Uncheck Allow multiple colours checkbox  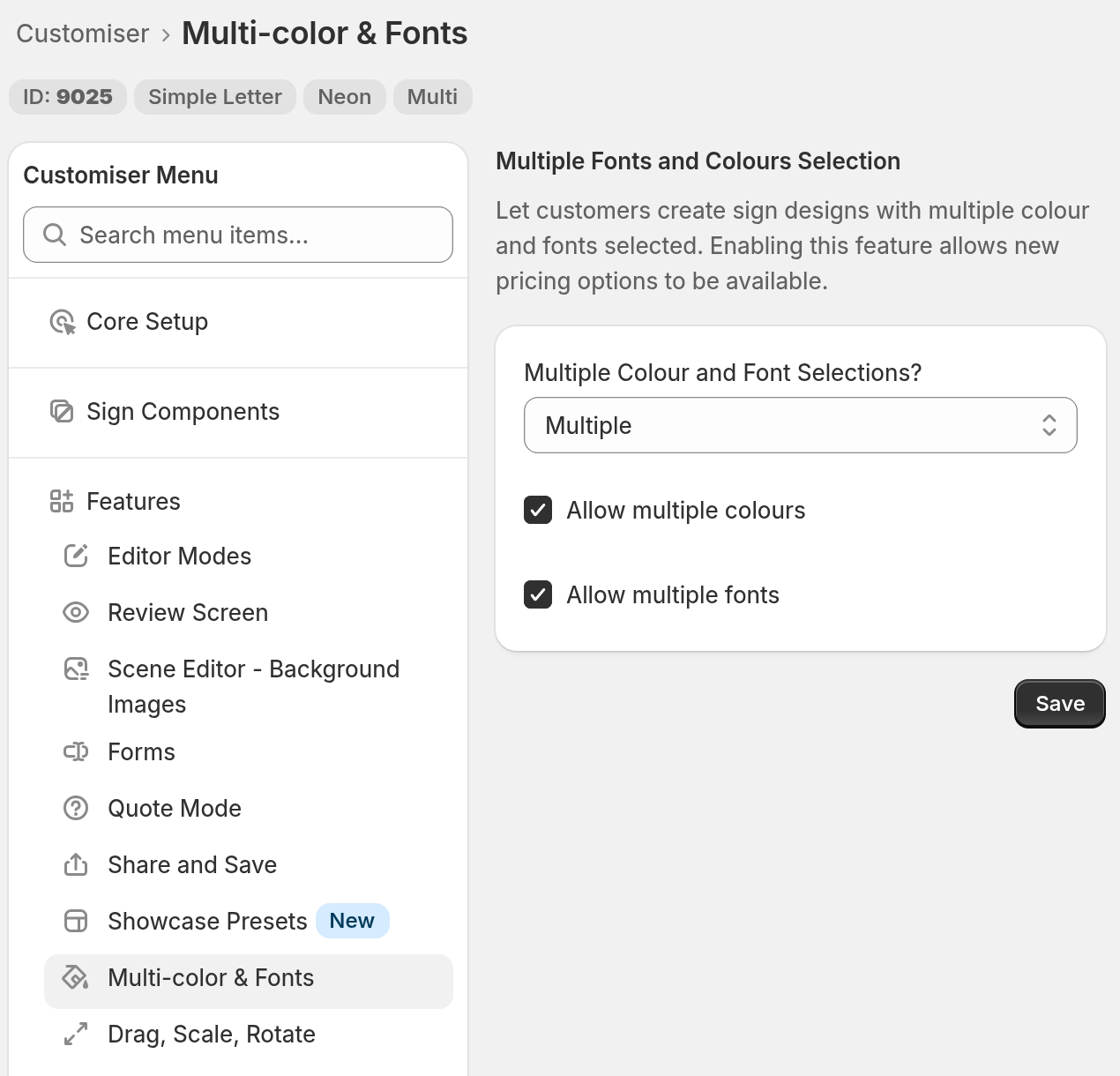click(538, 510)
